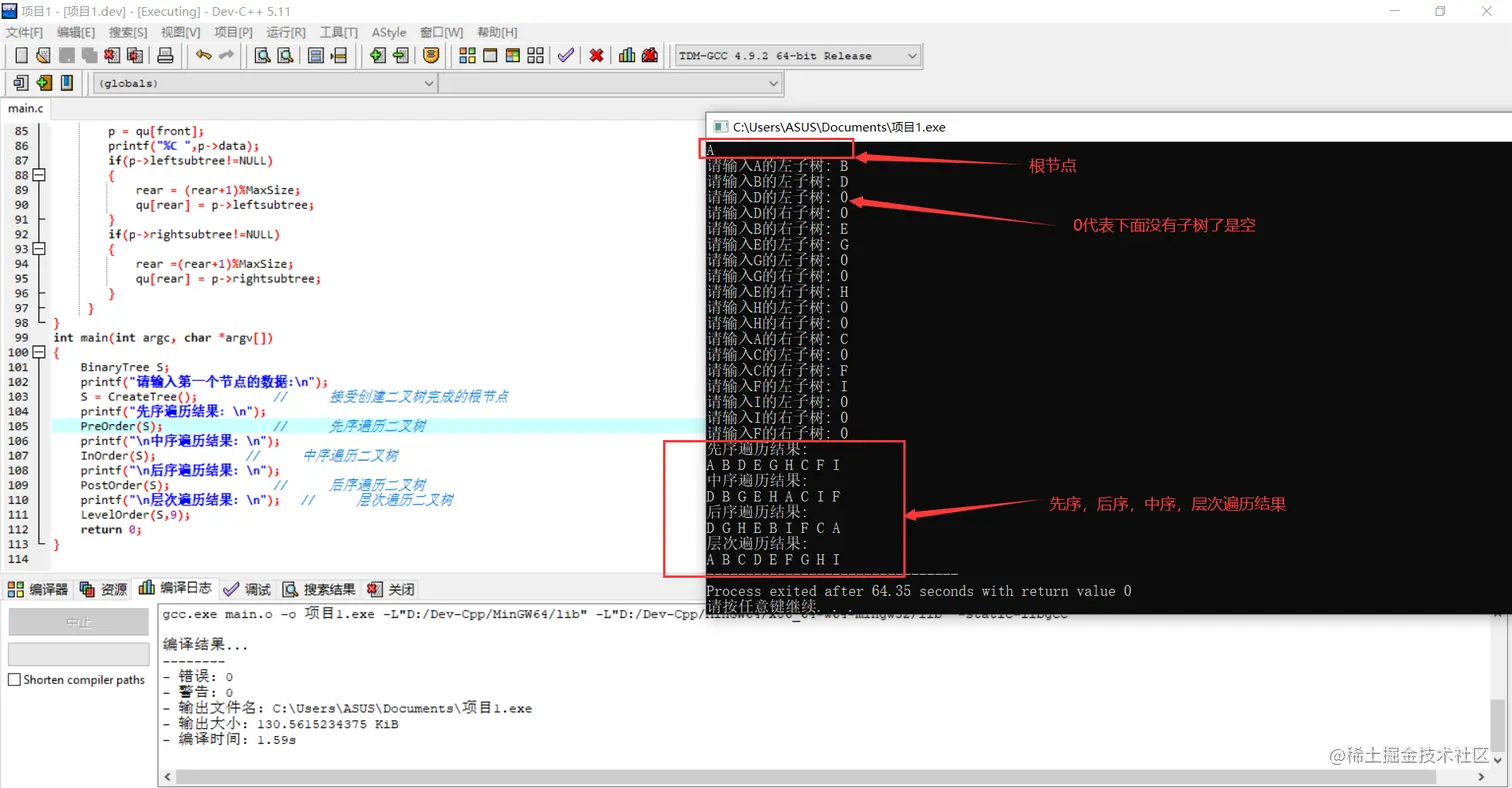
Task: Open the 工具[T] menu
Action: pyautogui.click(x=338, y=32)
